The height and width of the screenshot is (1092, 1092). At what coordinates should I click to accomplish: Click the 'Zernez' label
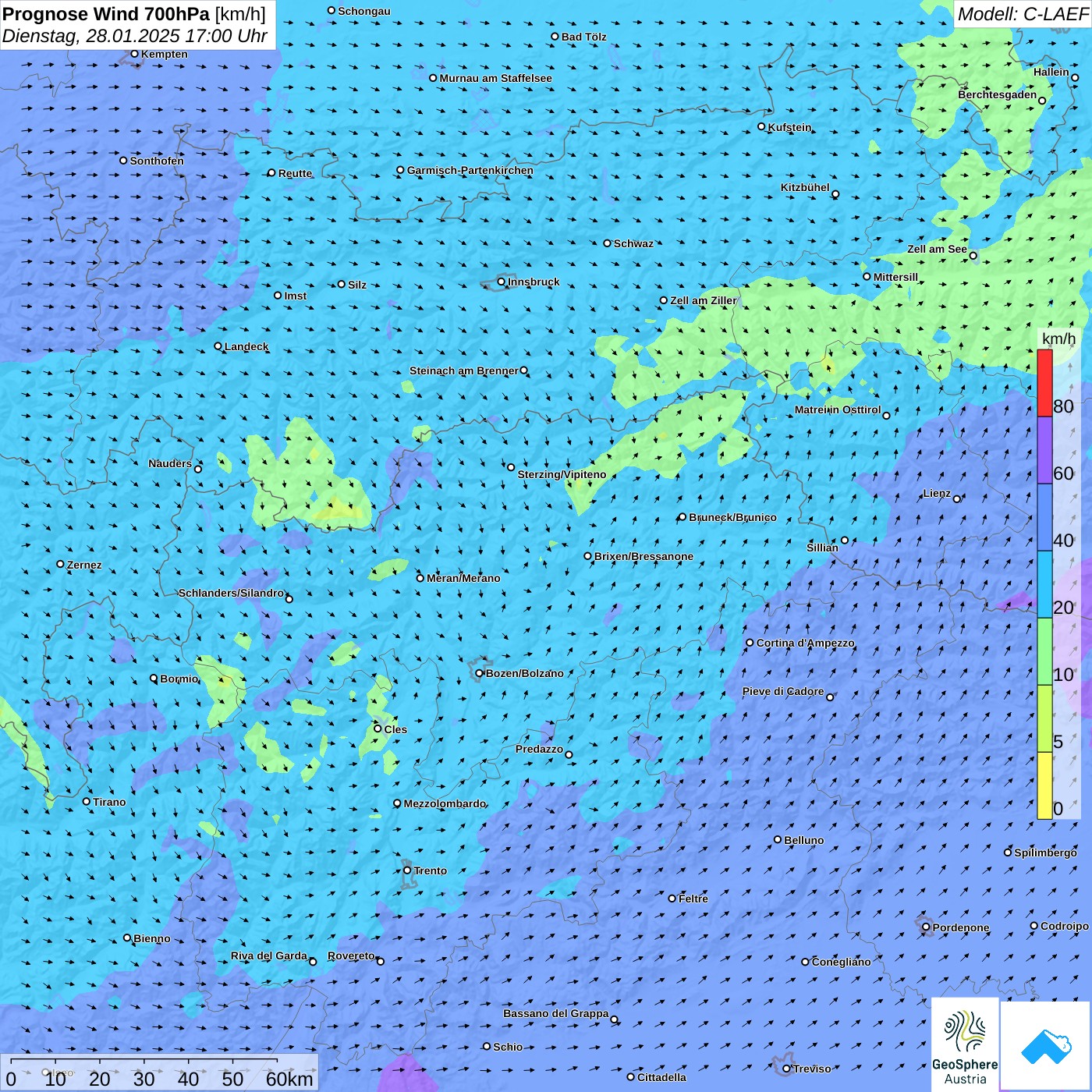(x=84, y=565)
